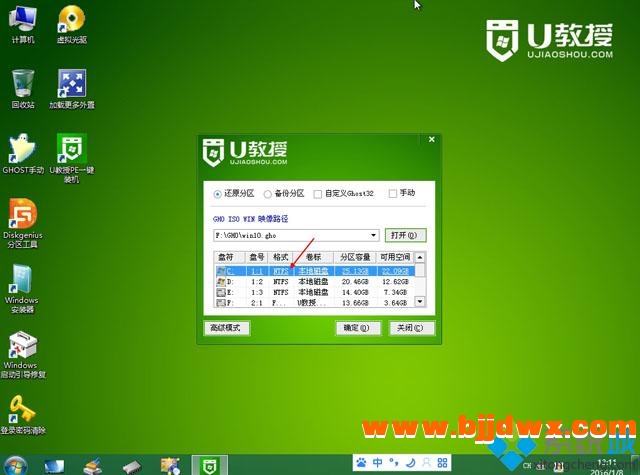640x475 pixels.
Task: Click the 12.62GB free space cell
Action: [395, 282]
